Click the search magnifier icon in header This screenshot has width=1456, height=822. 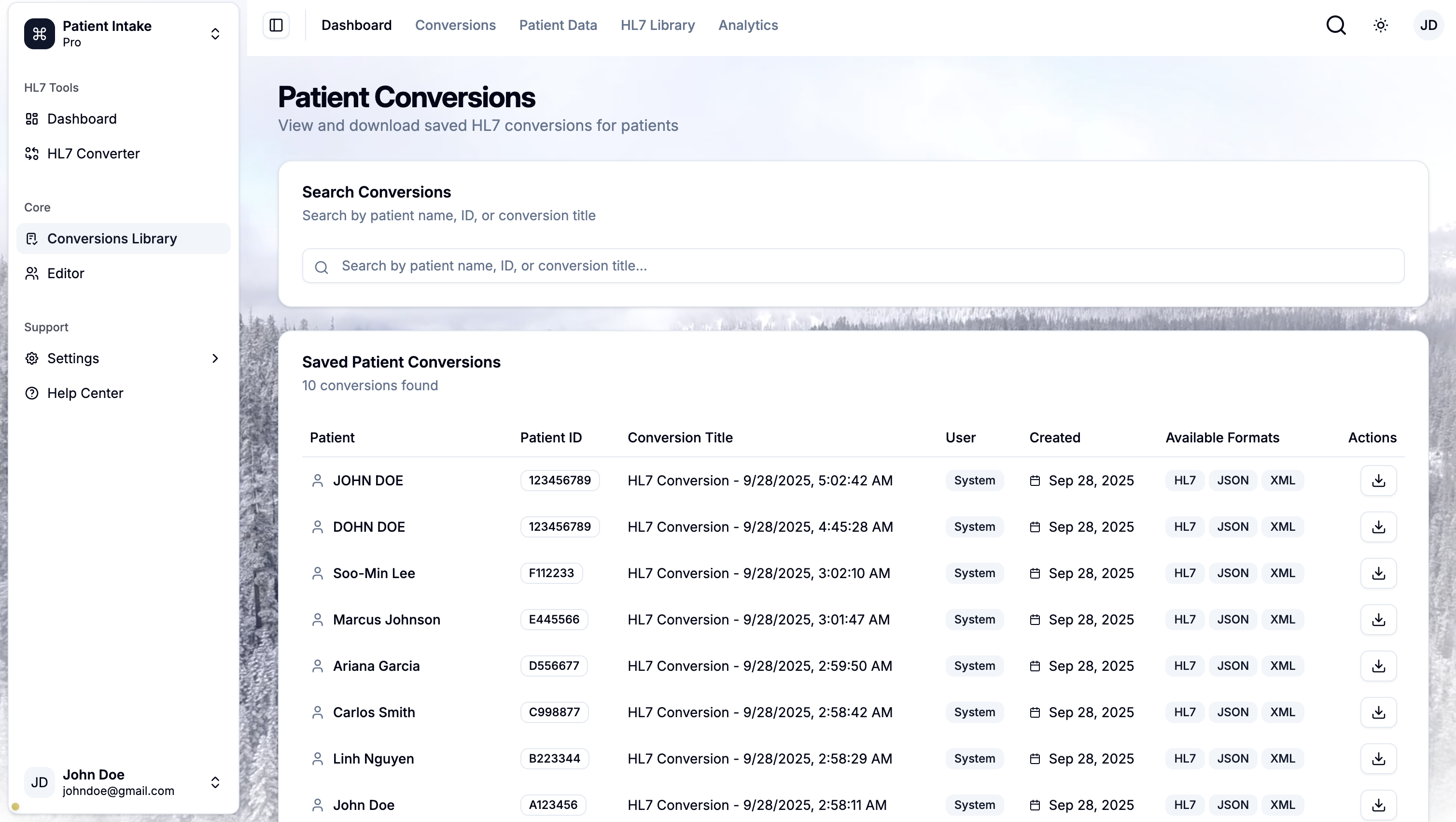1336,26
